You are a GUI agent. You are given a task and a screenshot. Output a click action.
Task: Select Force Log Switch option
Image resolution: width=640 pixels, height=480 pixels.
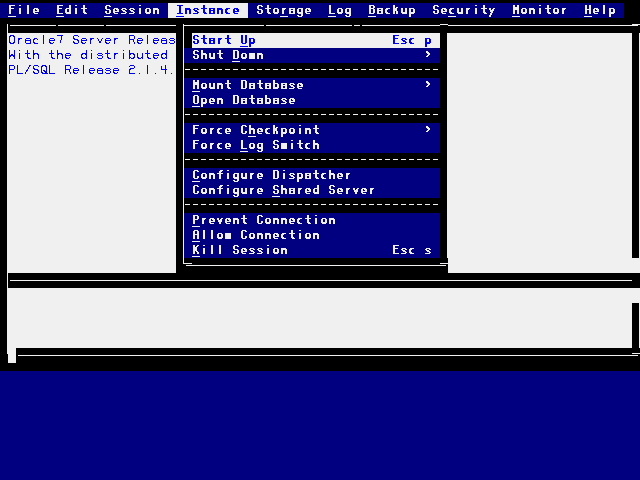256,145
